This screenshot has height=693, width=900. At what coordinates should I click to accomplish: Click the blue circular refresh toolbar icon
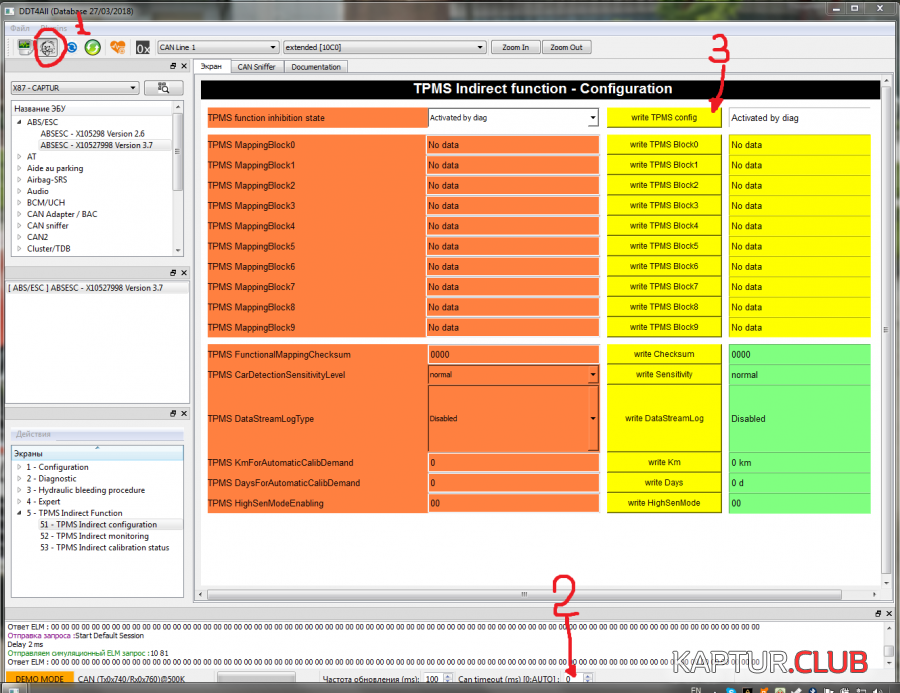click(x=71, y=47)
